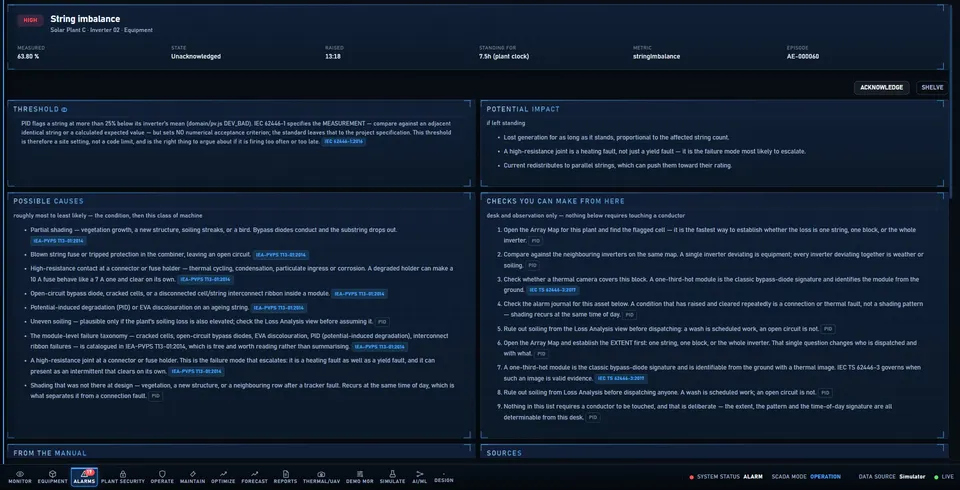Screen dimensions: 960x490
Task: Open the IEC 62446-1:2016 citation in Threshold
Action: point(343,141)
